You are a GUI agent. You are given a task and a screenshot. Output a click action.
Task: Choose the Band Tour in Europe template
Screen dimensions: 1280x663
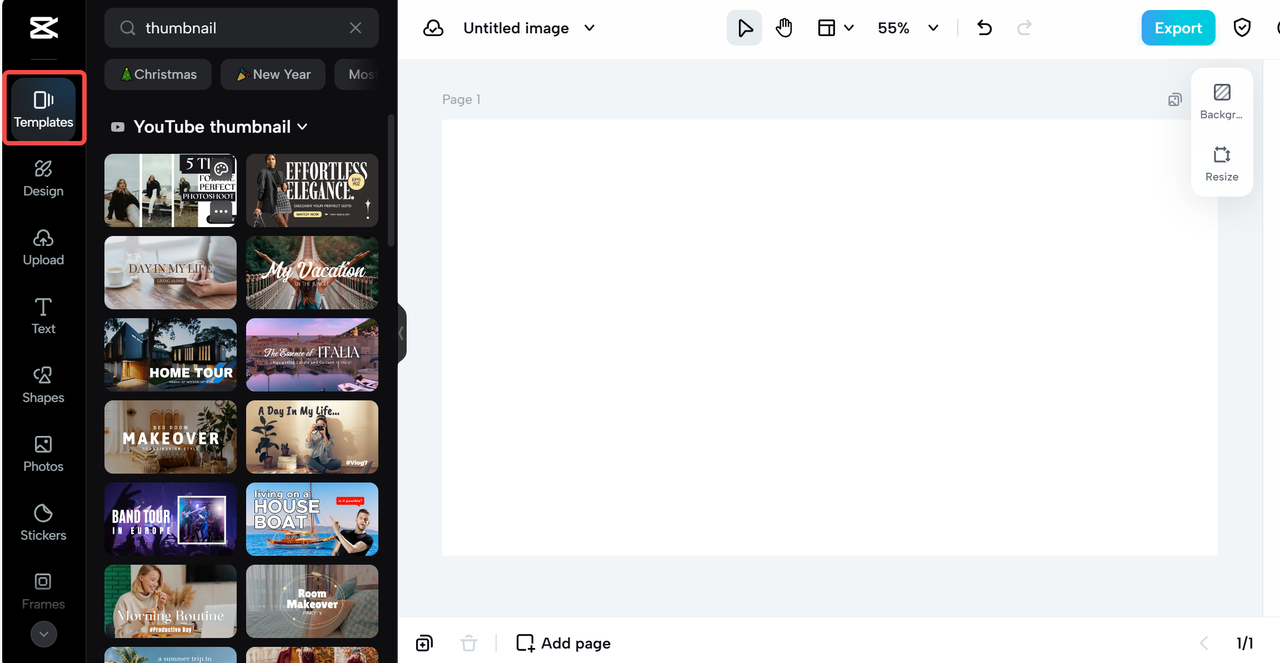pos(171,519)
